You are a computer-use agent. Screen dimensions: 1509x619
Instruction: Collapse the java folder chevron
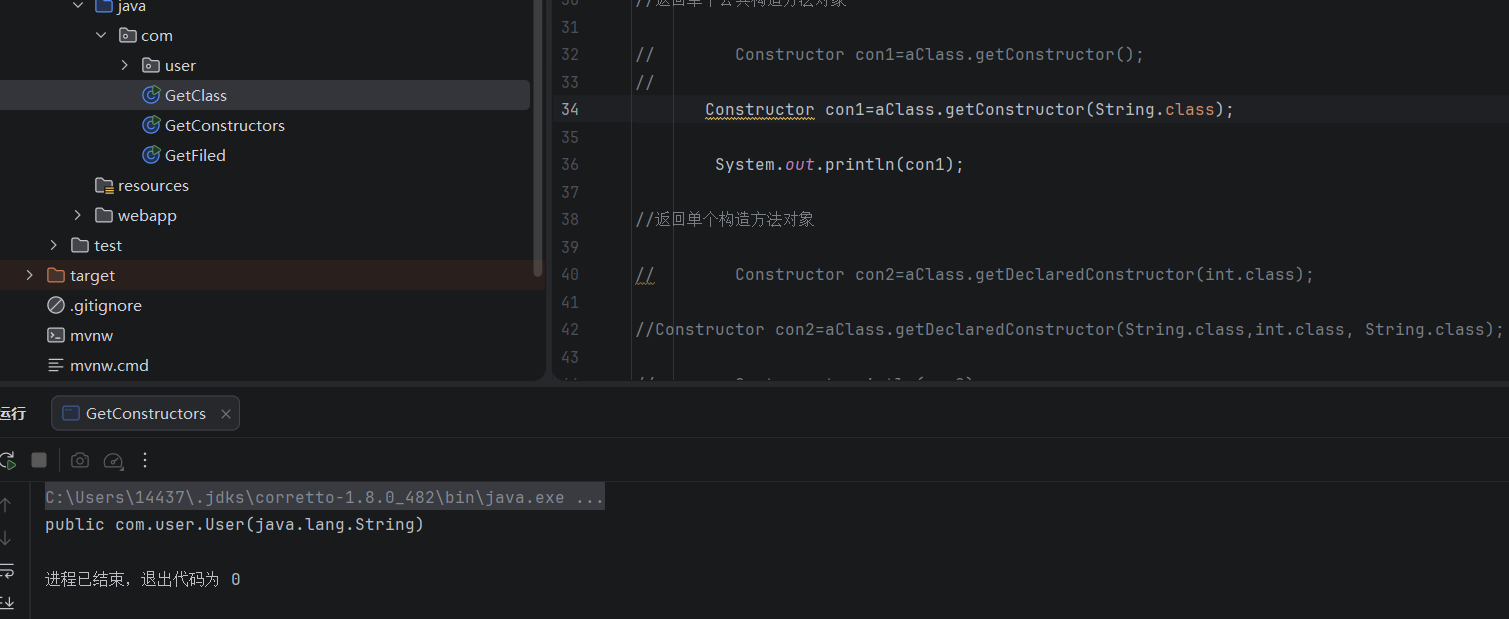click(78, 6)
